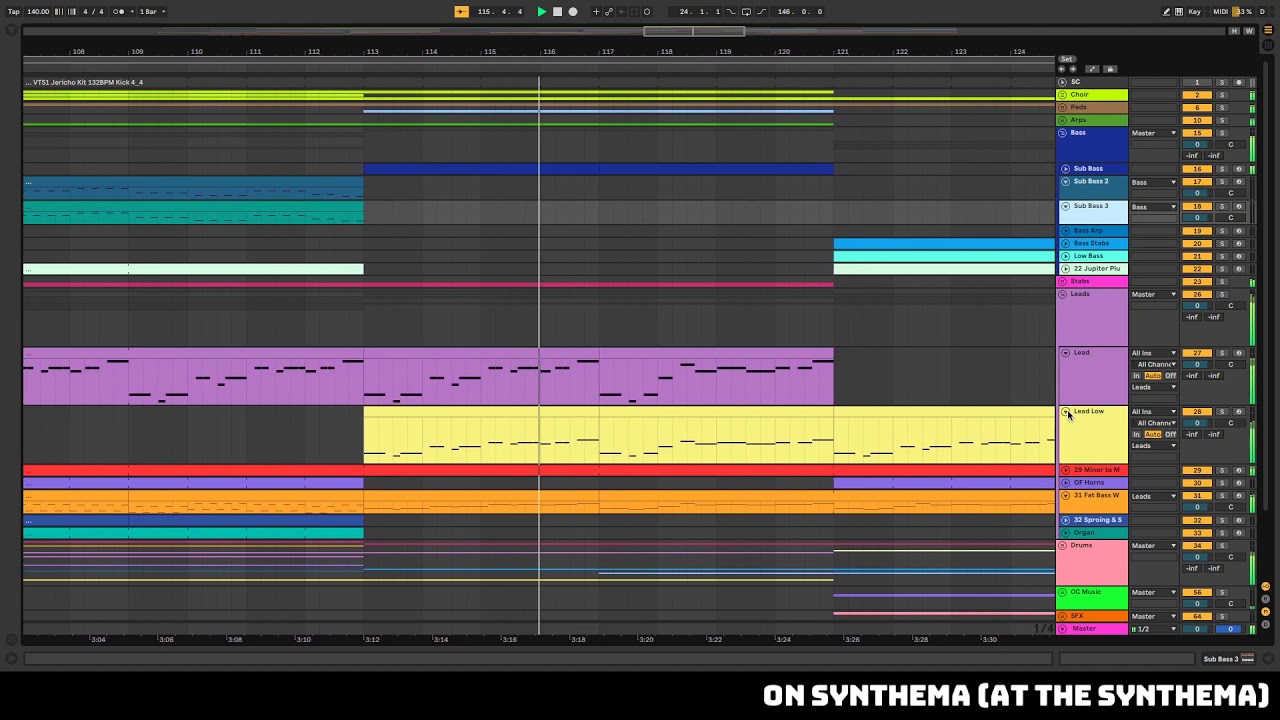The height and width of the screenshot is (720, 1280).
Task: Toggle the computer MIDI keyboard icon
Action: coord(1180,12)
